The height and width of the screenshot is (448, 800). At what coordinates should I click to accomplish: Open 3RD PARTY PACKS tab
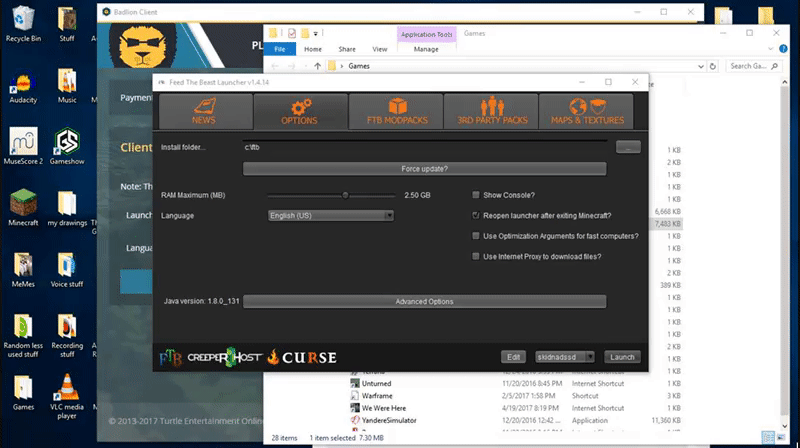coord(491,111)
